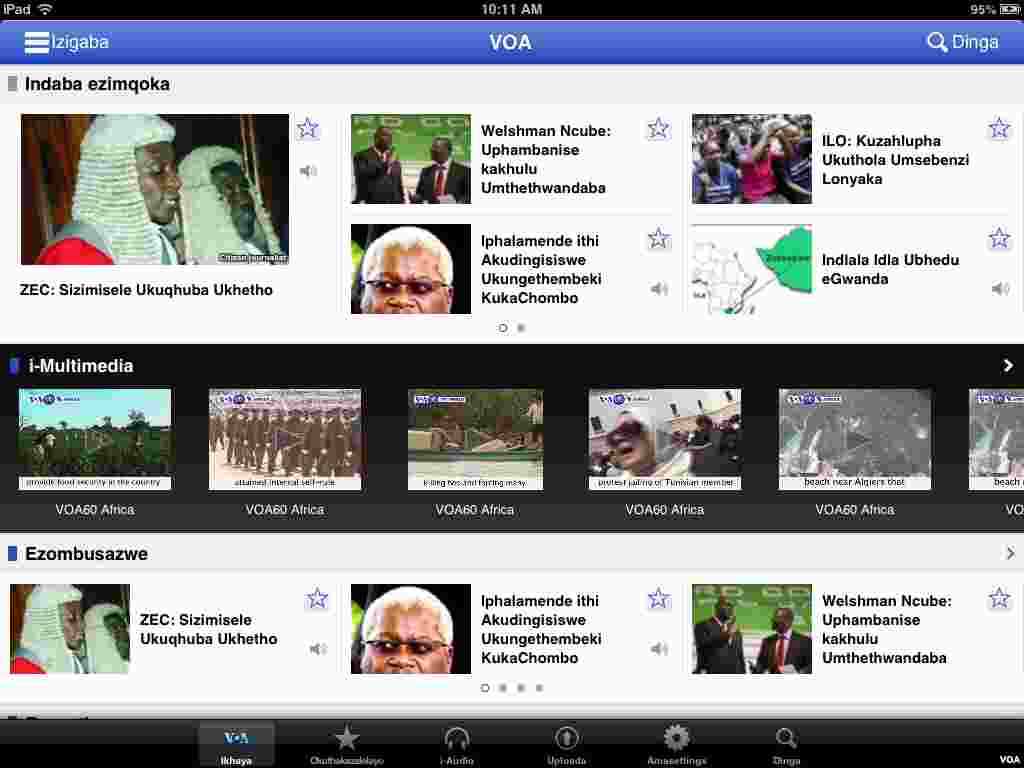This screenshot has width=1024, height=768.
Task: Tap the 10:11 AM status bar clock
Action: (511, 8)
